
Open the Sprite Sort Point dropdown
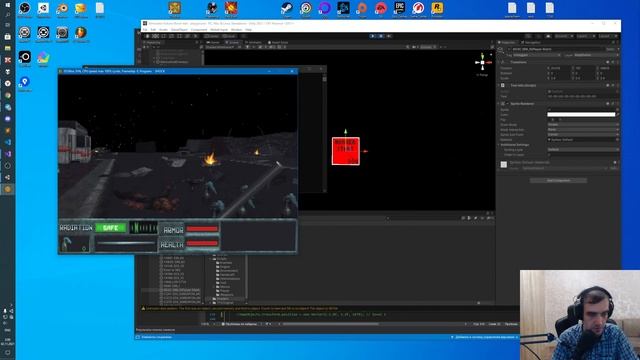click(x=583, y=134)
